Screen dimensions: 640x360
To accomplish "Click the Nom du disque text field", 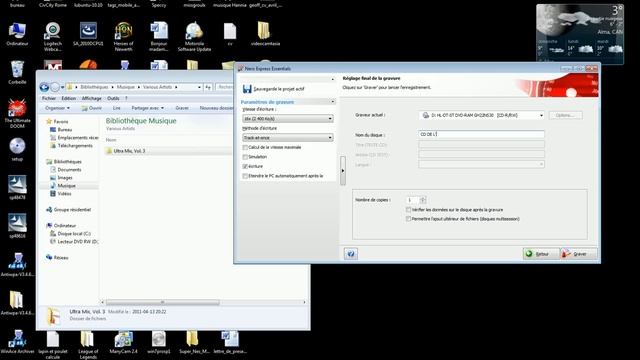I will point(482,134).
